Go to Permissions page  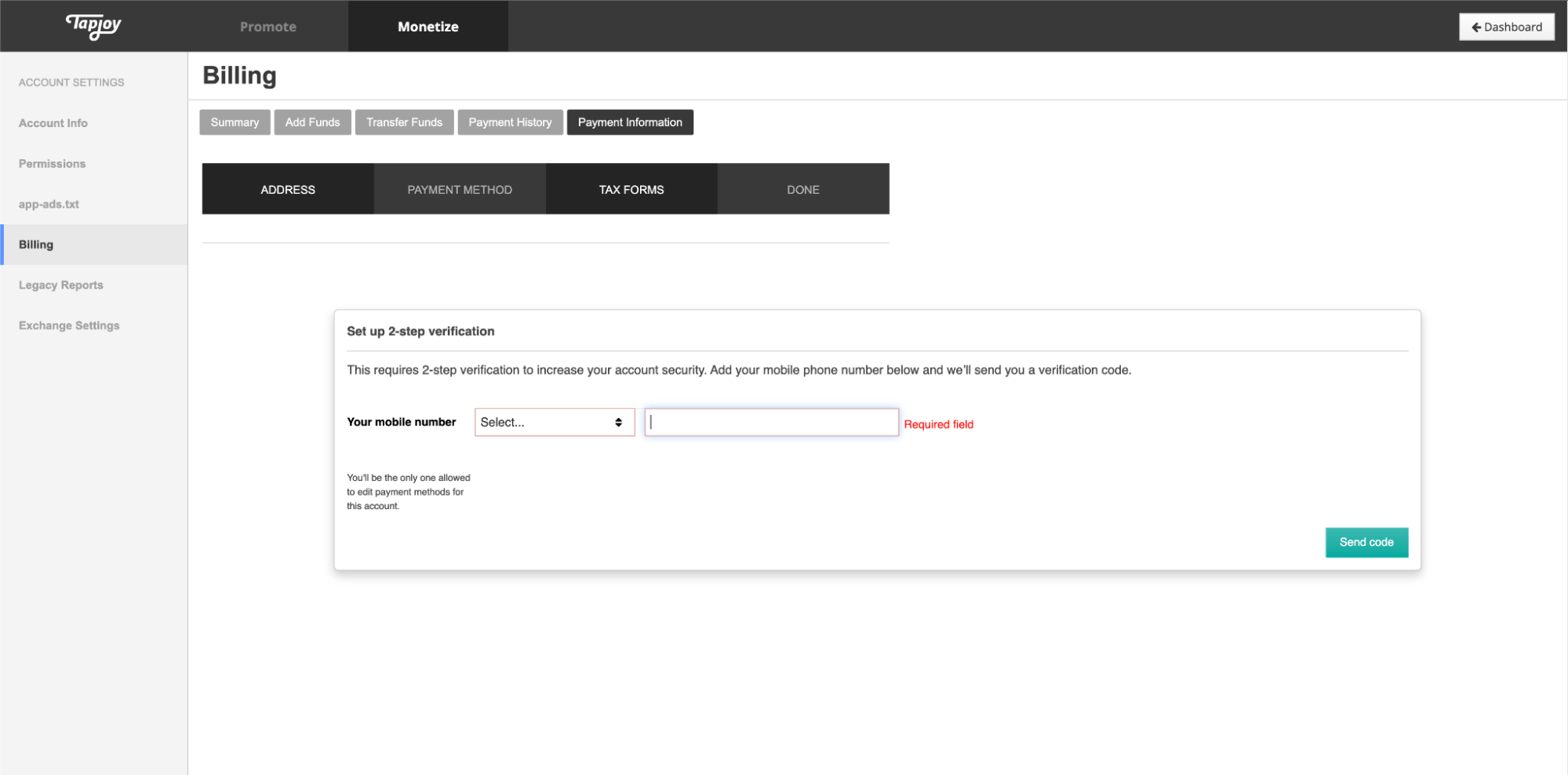click(x=53, y=164)
